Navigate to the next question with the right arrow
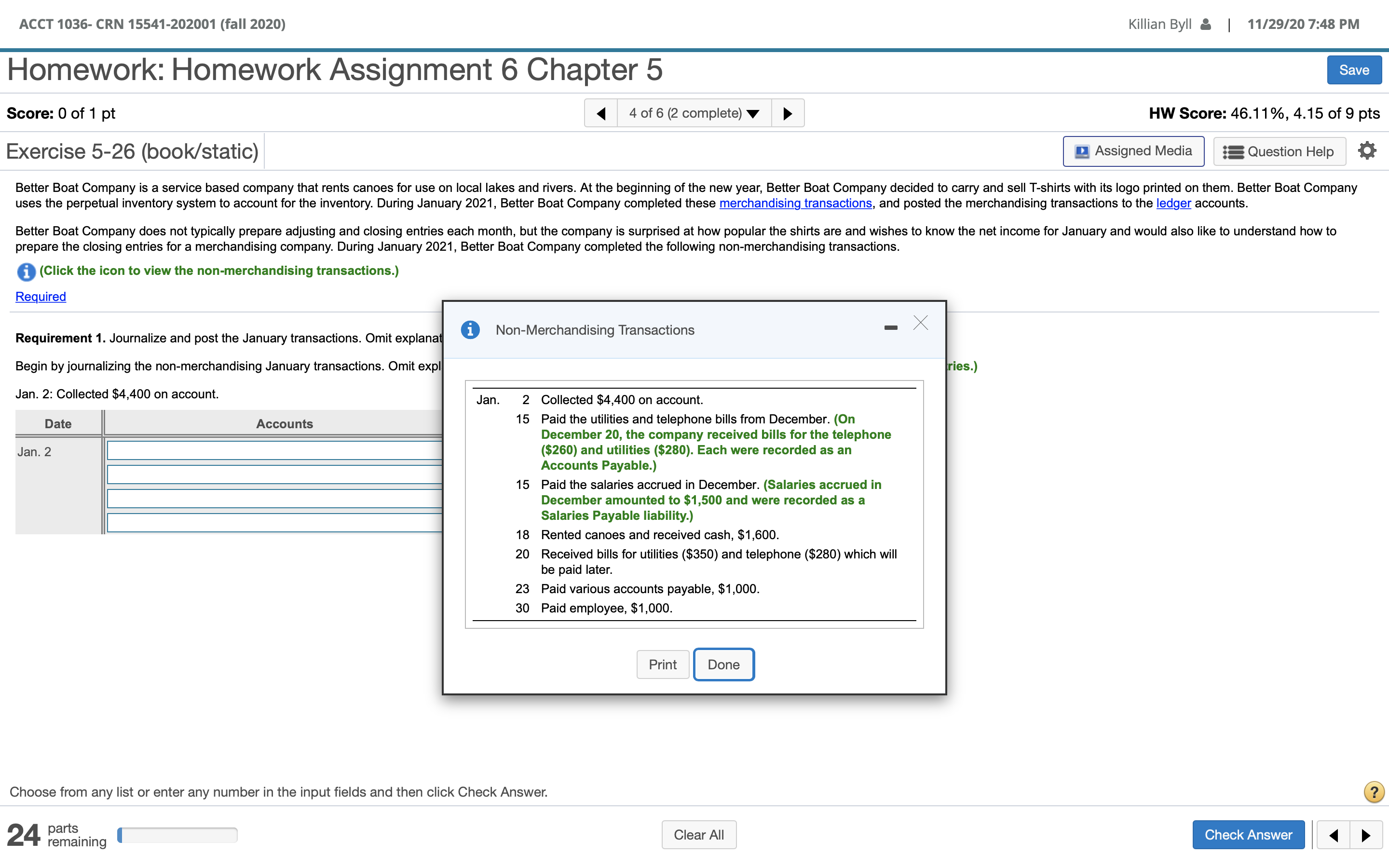The image size is (1389, 868). (788, 112)
